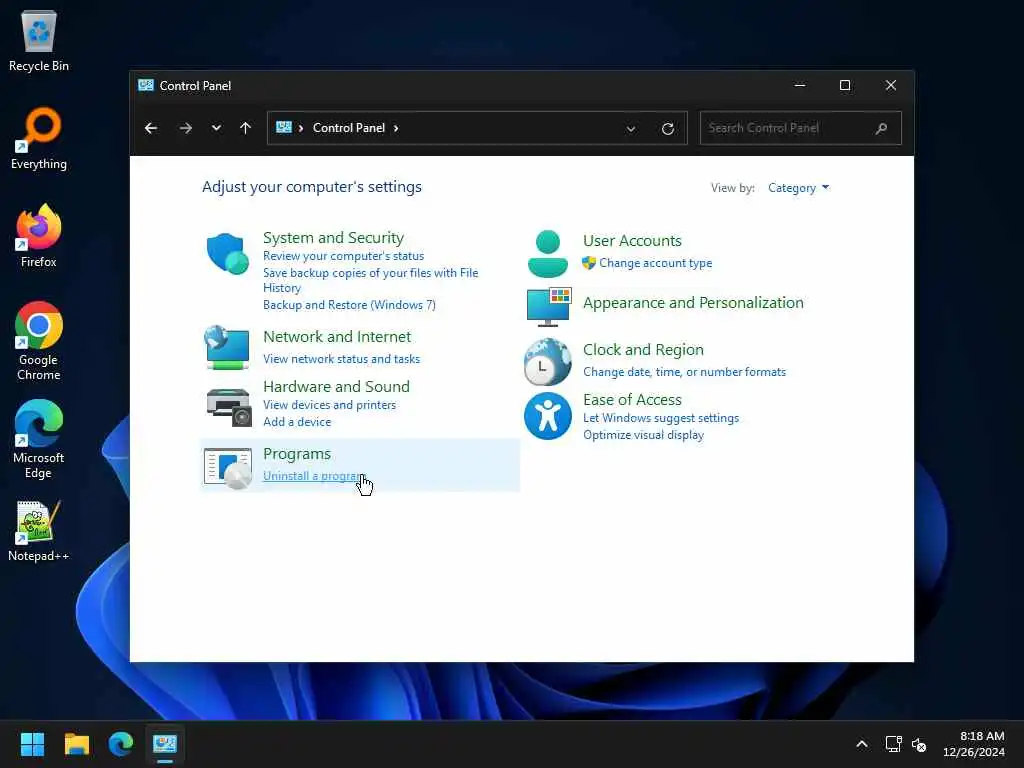1024x768 pixels.
Task: Click Let Windows suggest settings
Action: point(661,418)
